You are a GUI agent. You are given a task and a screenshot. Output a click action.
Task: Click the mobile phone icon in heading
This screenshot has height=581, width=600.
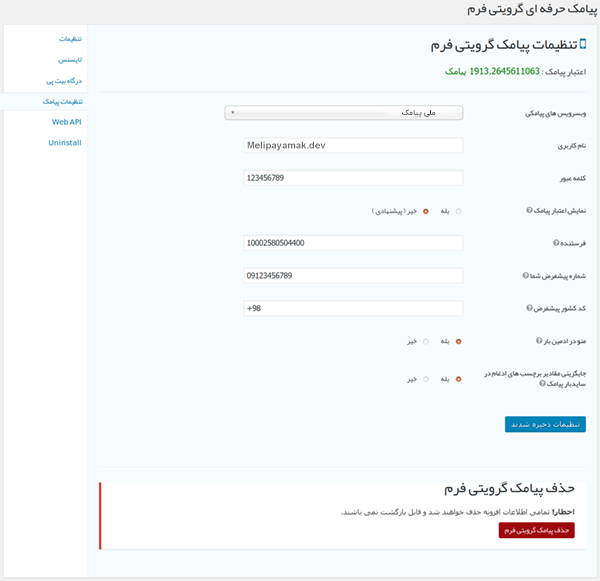coord(583,44)
